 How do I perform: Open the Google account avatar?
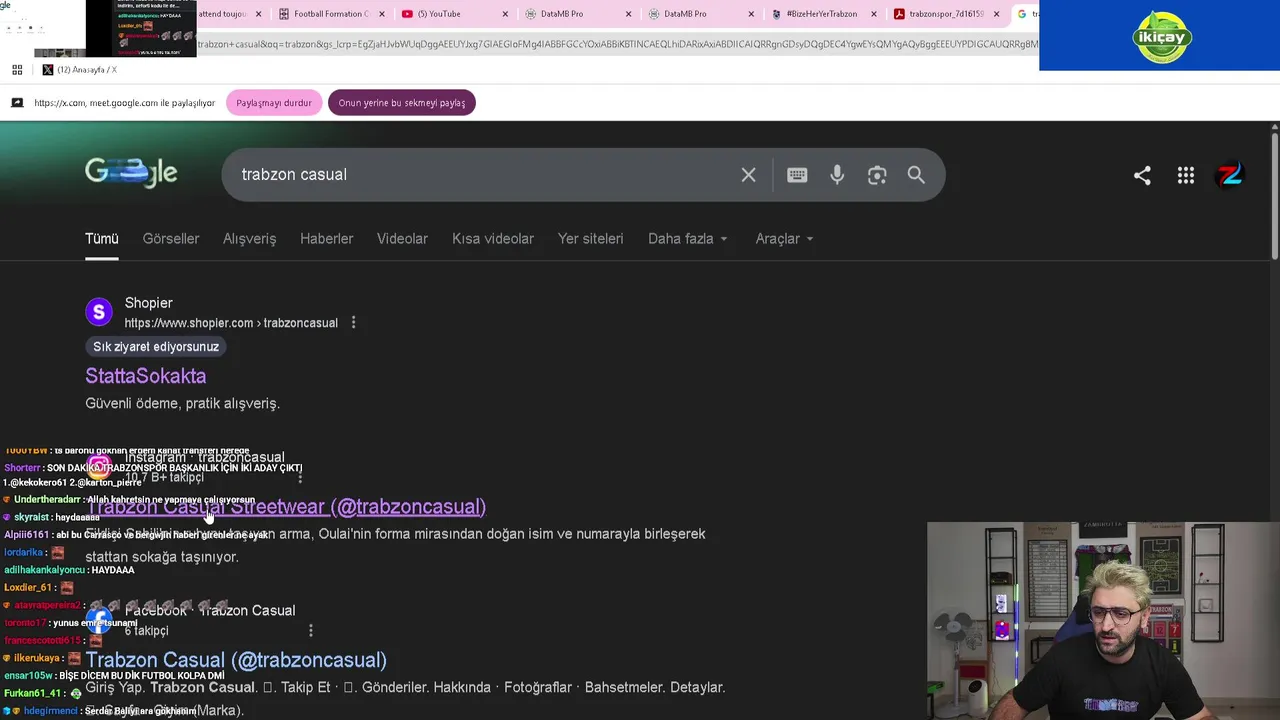[1230, 175]
